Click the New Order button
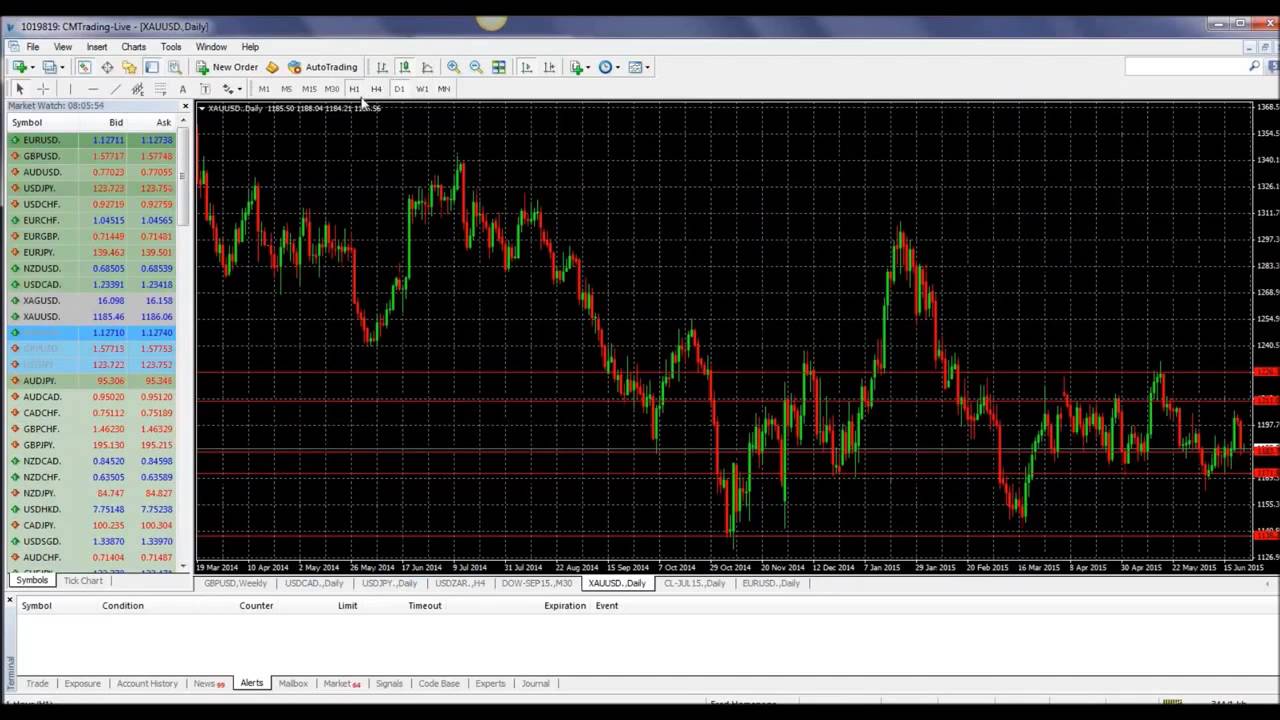The width and height of the screenshot is (1280, 720). point(227,67)
